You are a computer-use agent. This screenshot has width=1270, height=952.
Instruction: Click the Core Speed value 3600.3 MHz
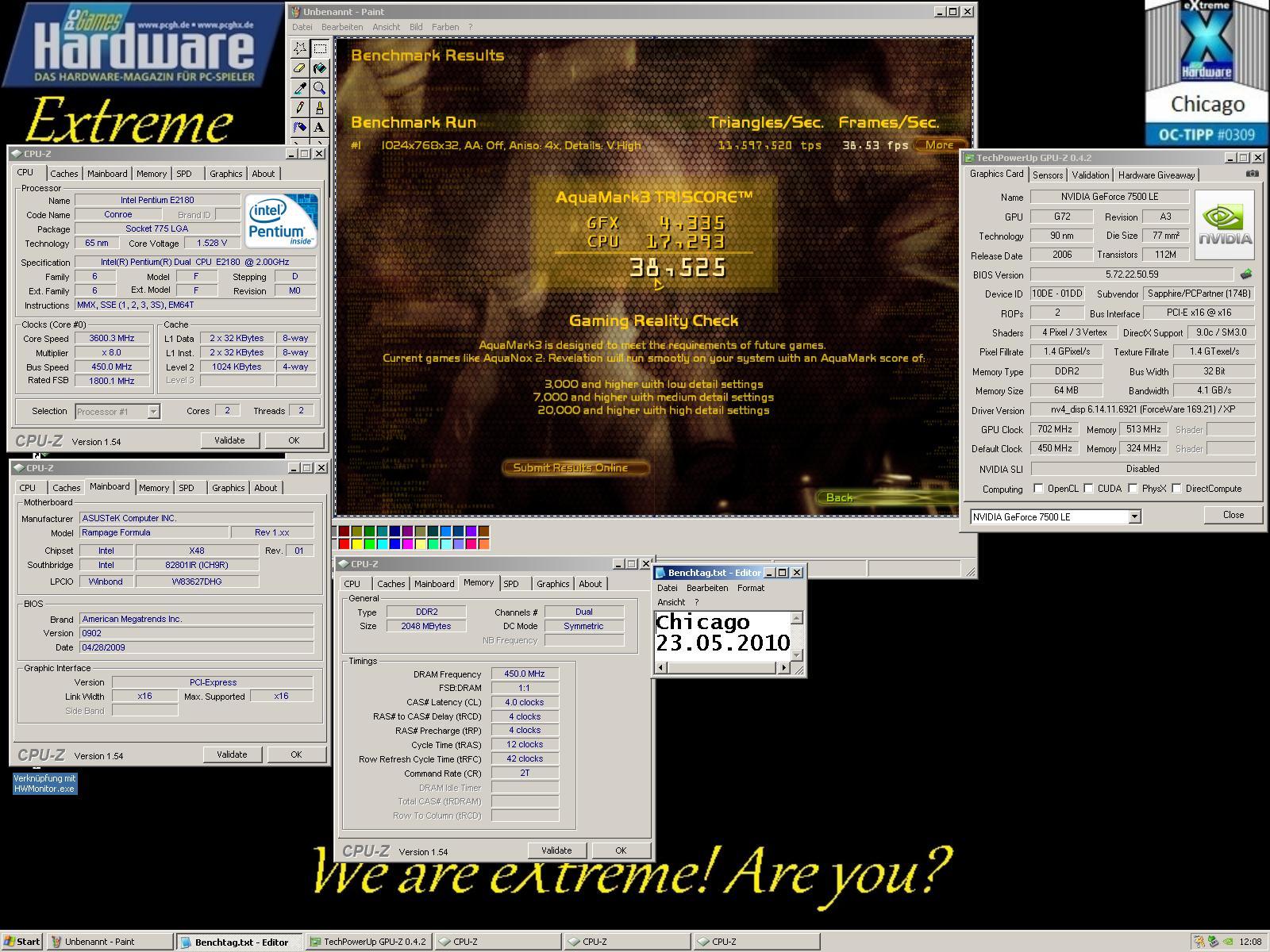112,338
